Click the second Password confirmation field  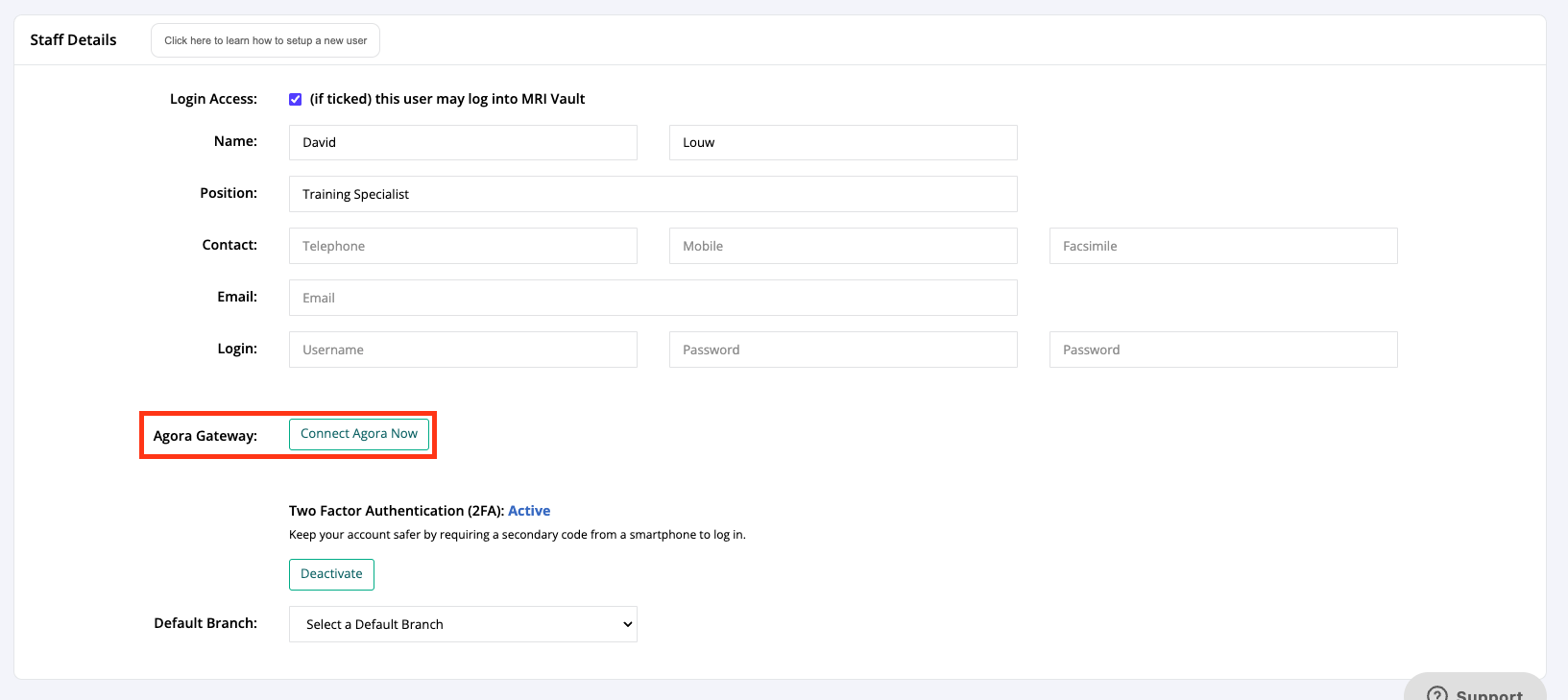click(1223, 350)
